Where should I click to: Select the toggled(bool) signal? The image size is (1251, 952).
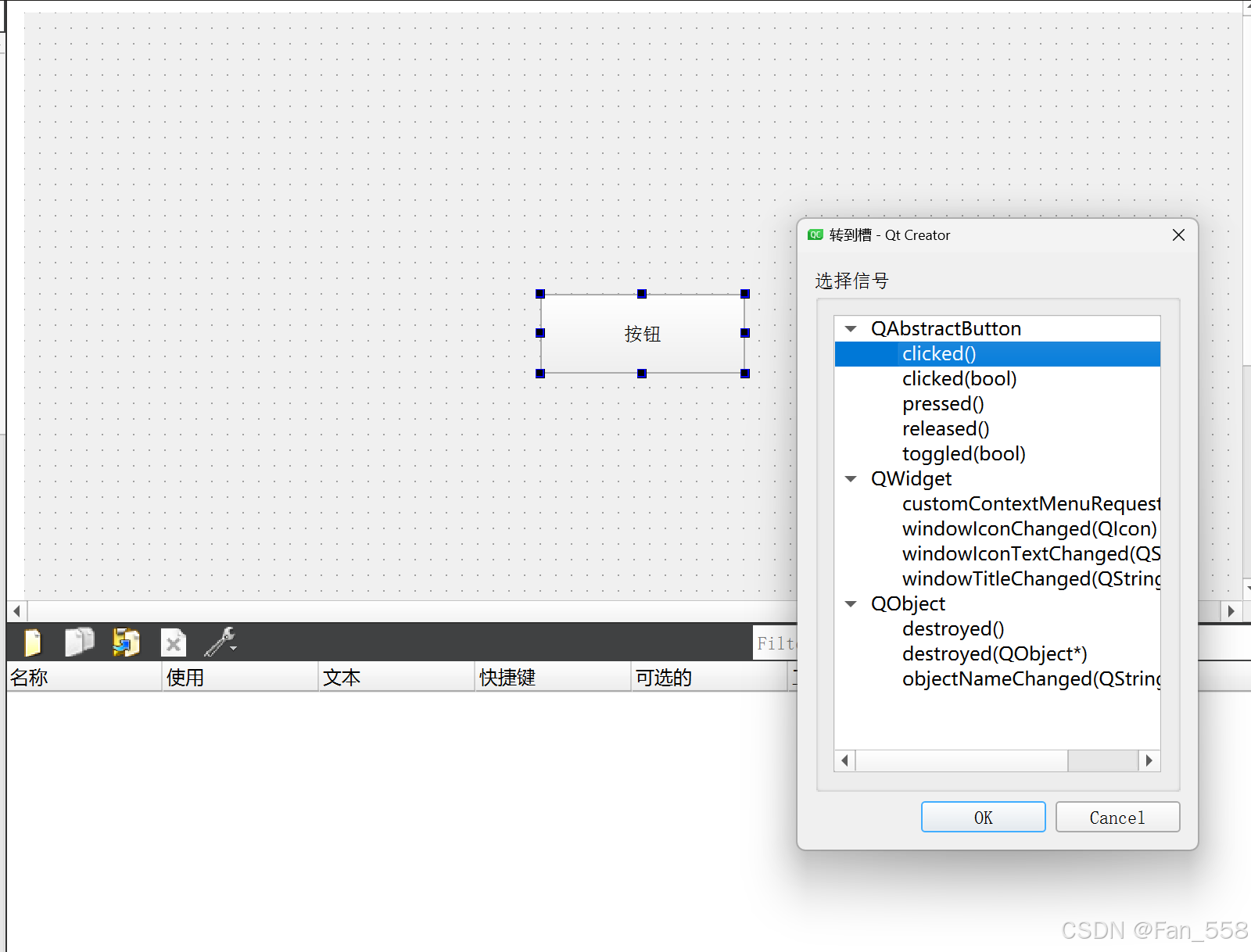coord(998,454)
